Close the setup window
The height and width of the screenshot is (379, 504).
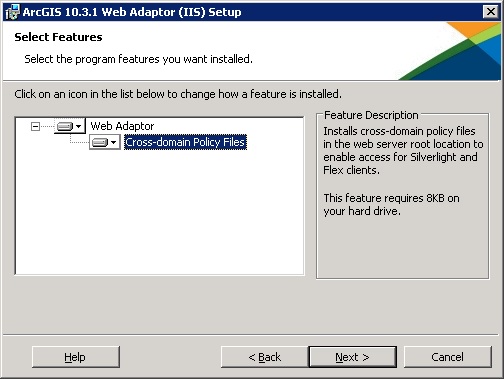coord(491,12)
